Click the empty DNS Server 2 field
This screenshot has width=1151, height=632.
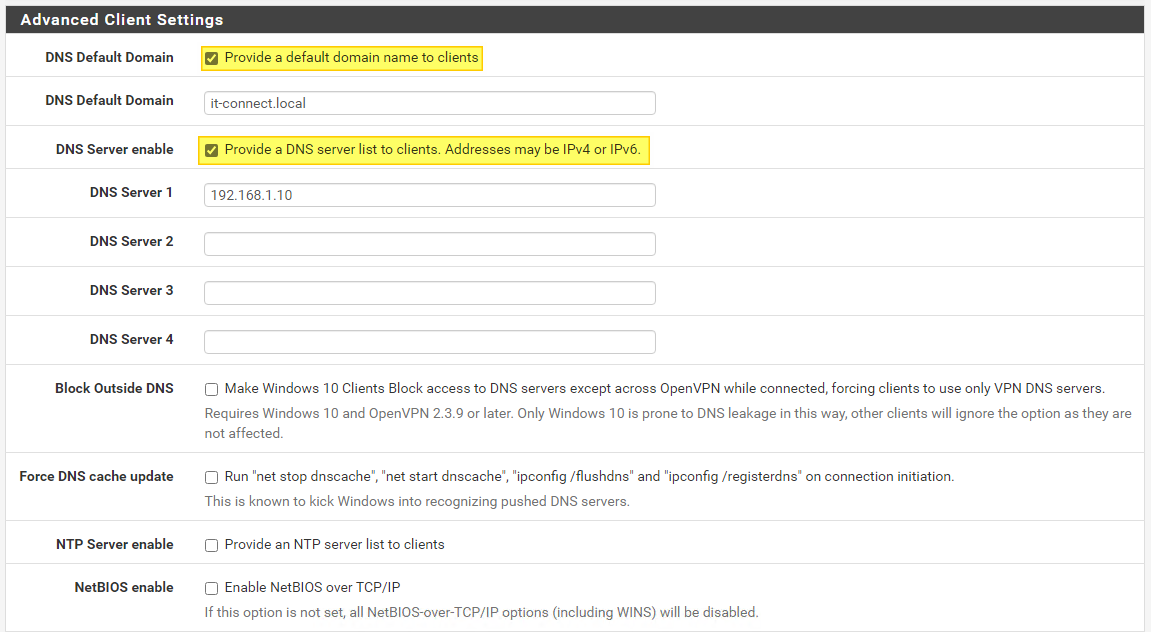428,244
